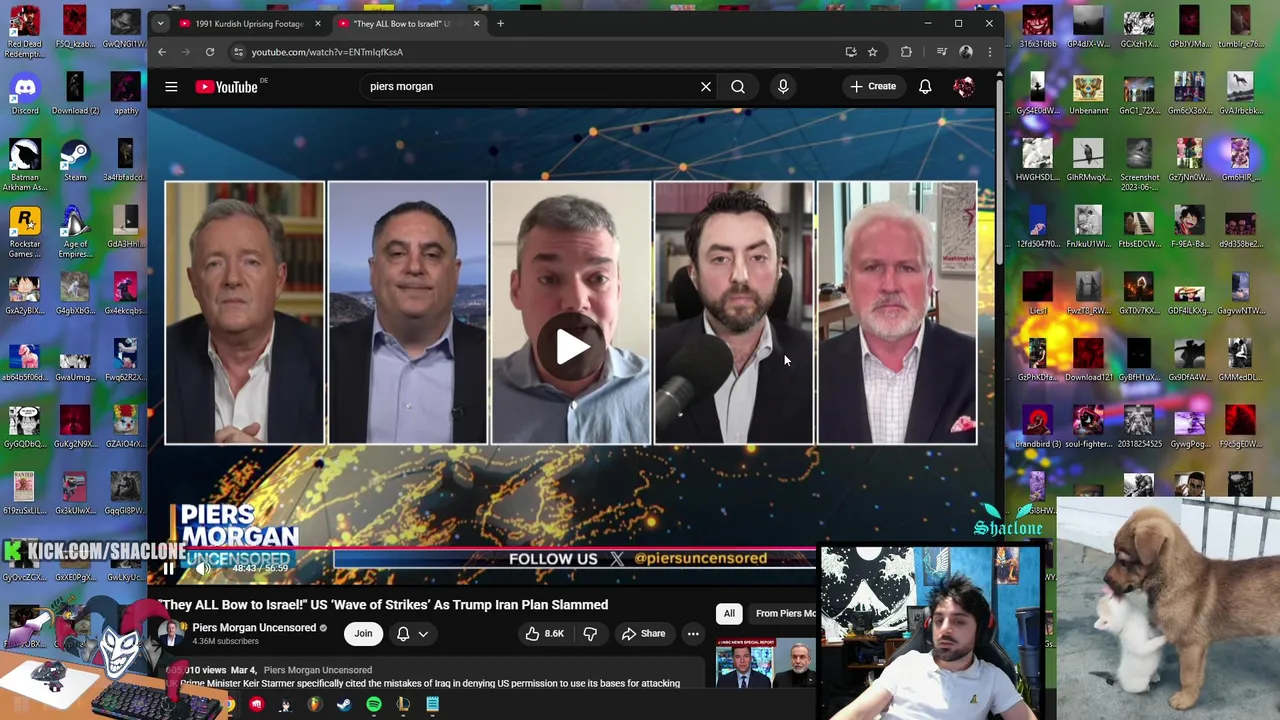Click the Chrome address bar URL
1280x720 pixels.
coord(327,52)
